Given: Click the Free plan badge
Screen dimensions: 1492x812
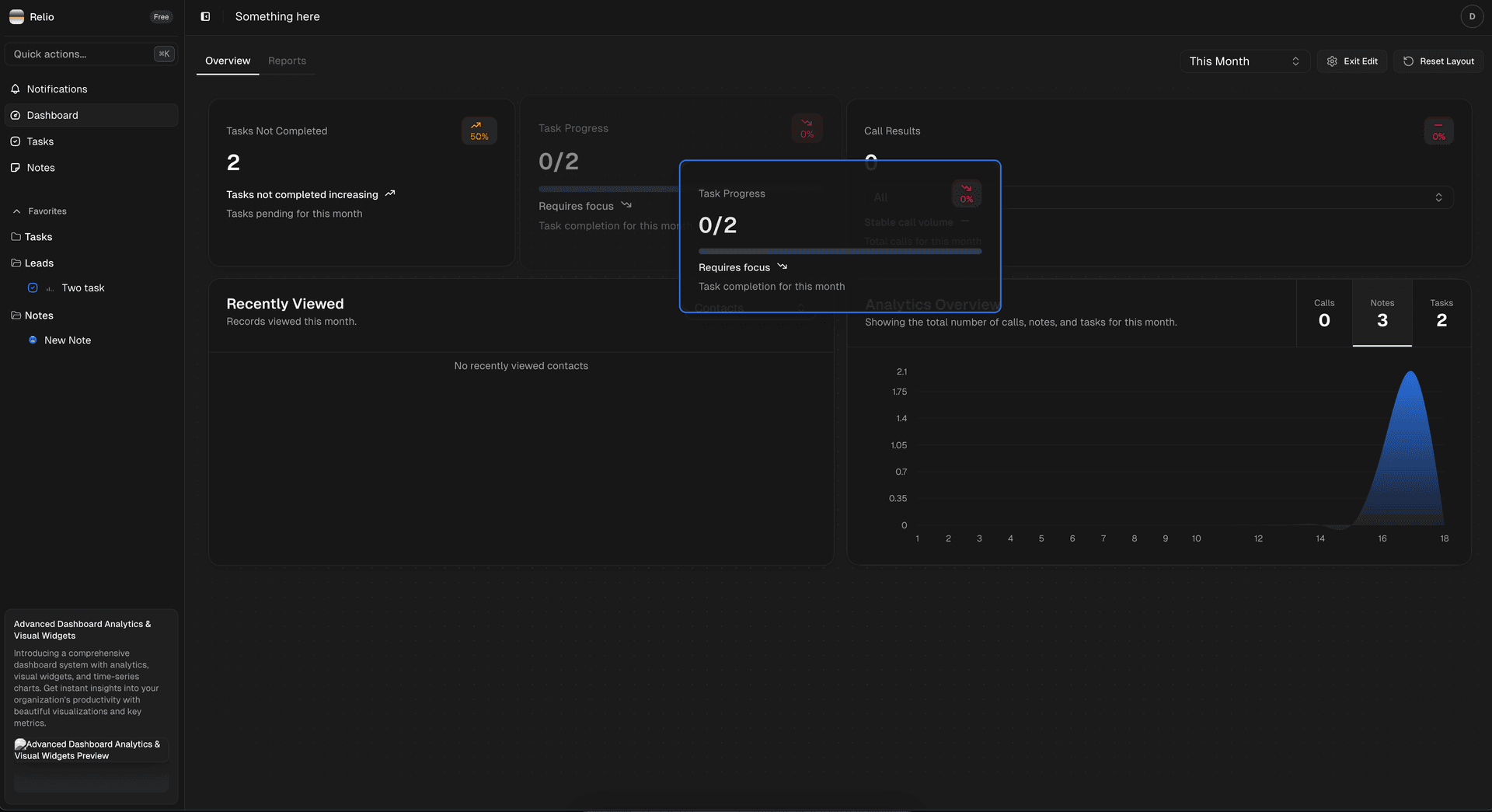Looking at the screenshot, I should [x=162, y=17].
